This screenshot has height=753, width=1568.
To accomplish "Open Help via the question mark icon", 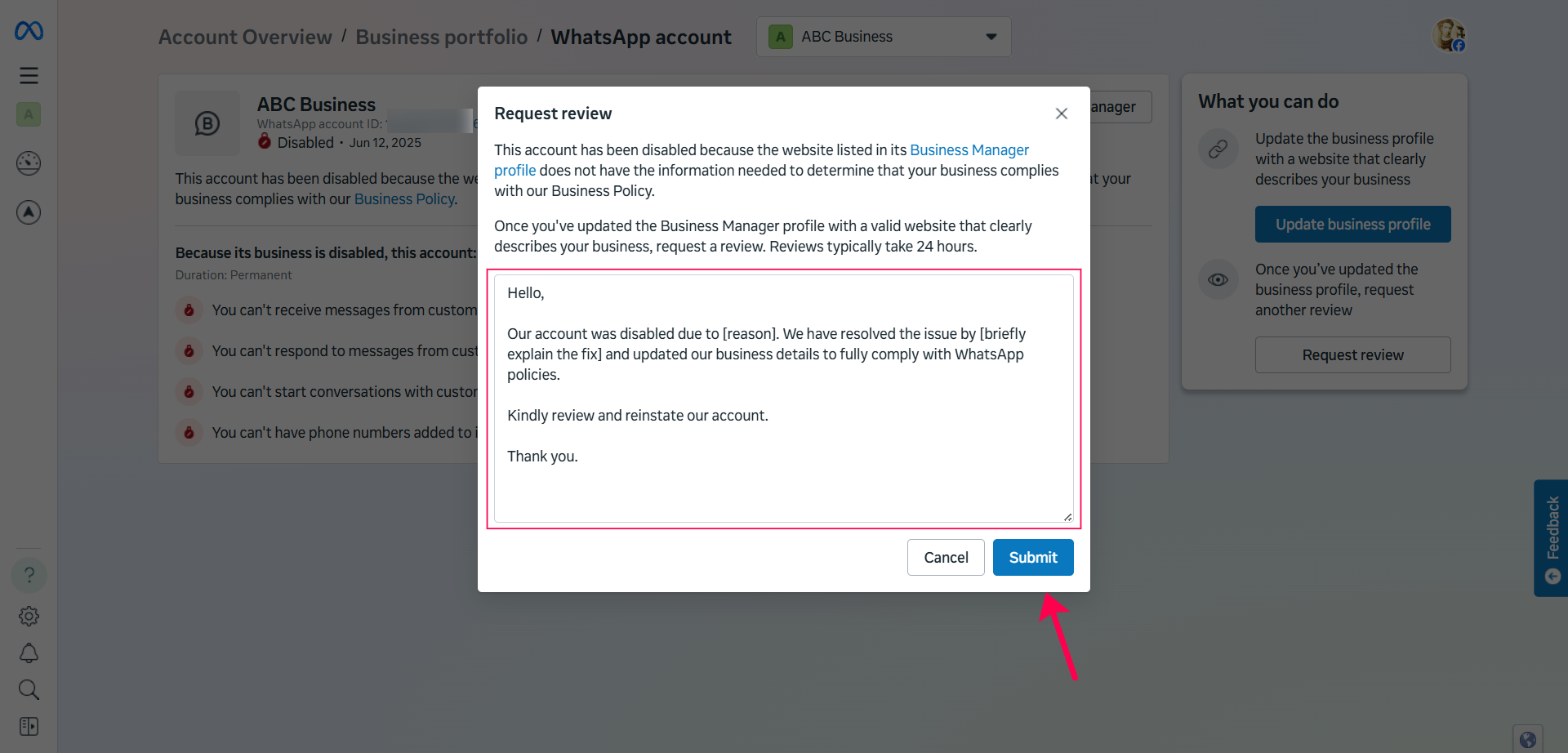I will point(29,574).
